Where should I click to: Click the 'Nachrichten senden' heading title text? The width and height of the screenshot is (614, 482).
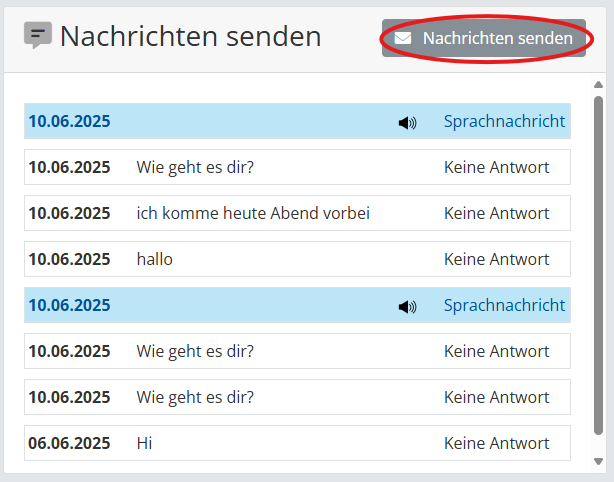pos(190,37)
